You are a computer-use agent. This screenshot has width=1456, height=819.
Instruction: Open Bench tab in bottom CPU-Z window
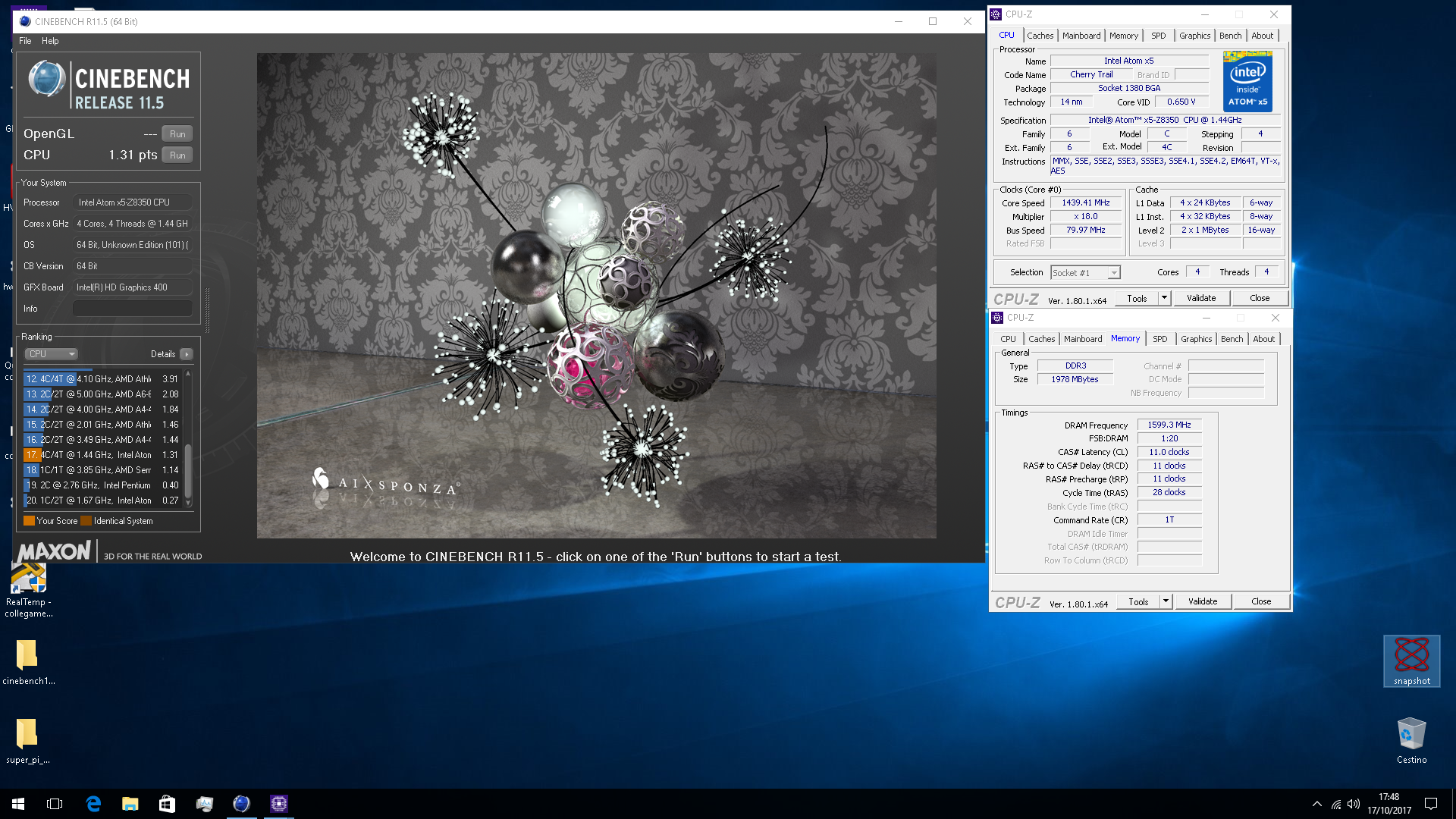click(1232, 339)
